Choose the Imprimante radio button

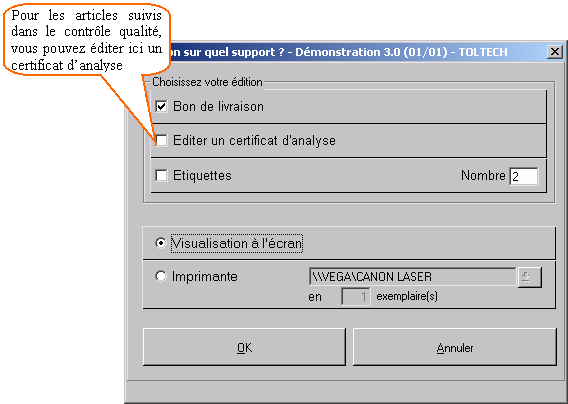click(160, 276)
